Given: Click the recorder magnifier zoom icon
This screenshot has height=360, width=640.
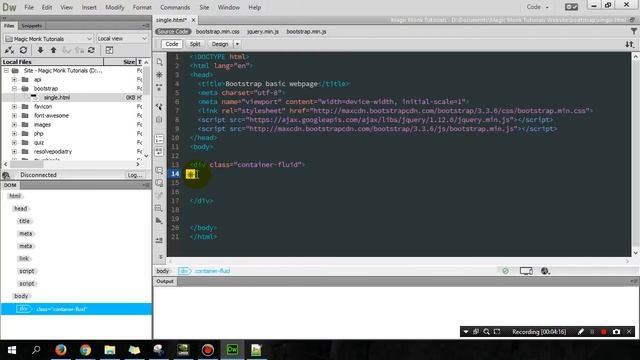Looking at the screenshot, I should click(x=487, y=332).
